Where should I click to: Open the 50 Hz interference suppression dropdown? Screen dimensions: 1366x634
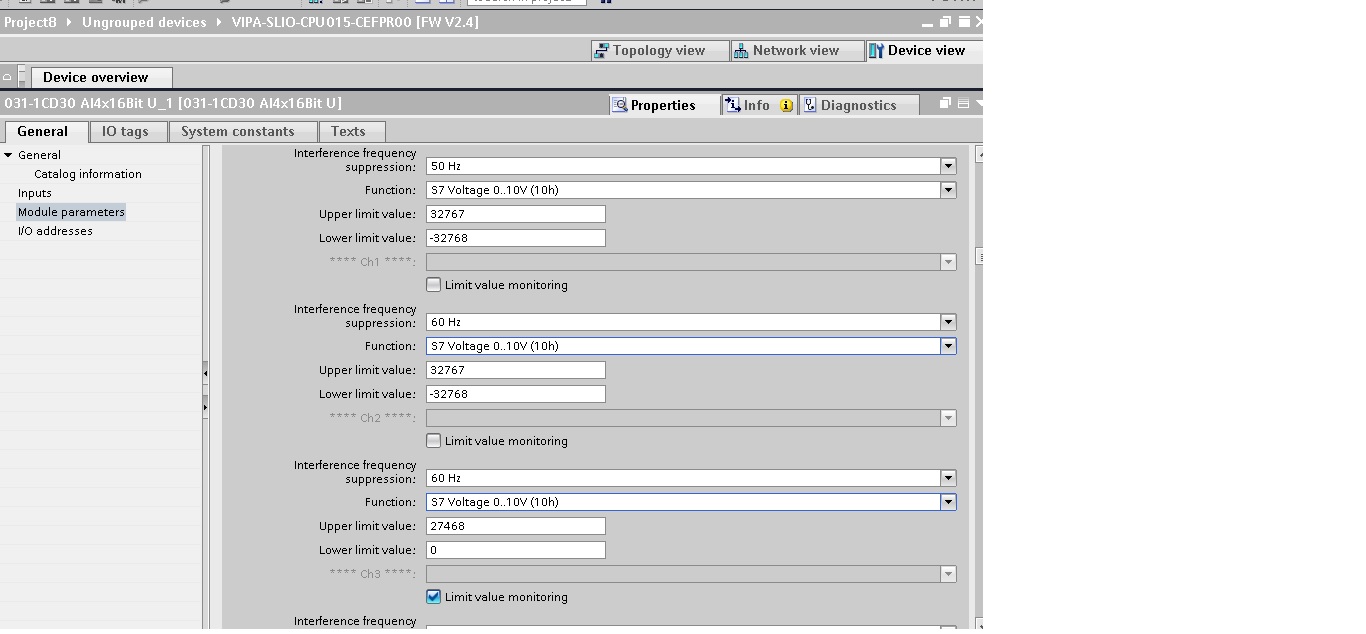pos(948,166)
